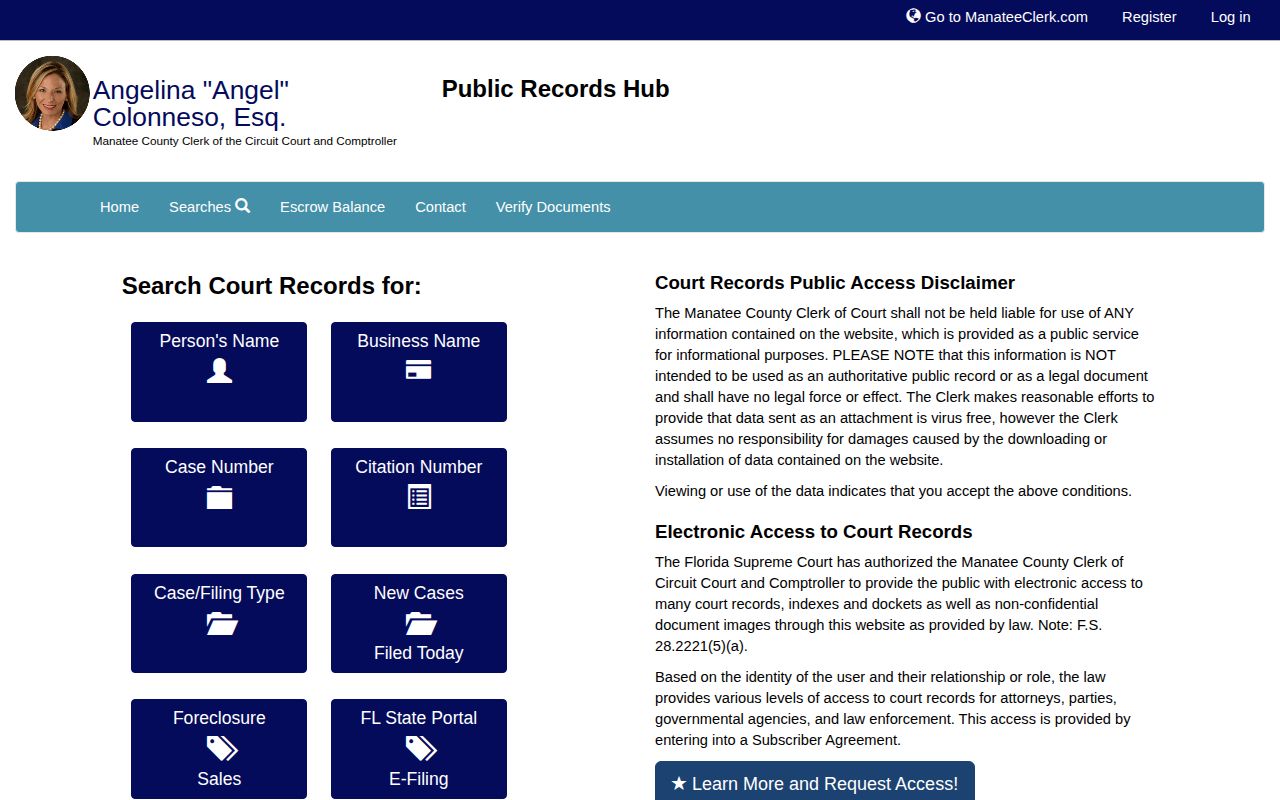Click the Viewing or use of the data sentence

893,491
